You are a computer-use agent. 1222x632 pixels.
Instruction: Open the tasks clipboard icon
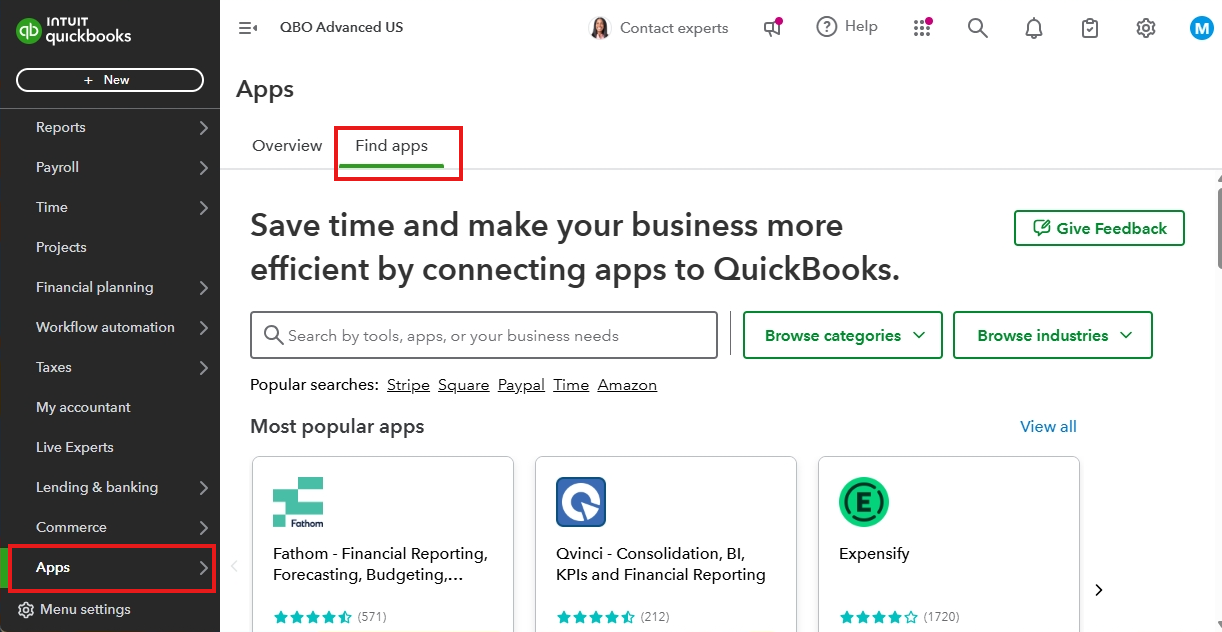pos(1090,28)
